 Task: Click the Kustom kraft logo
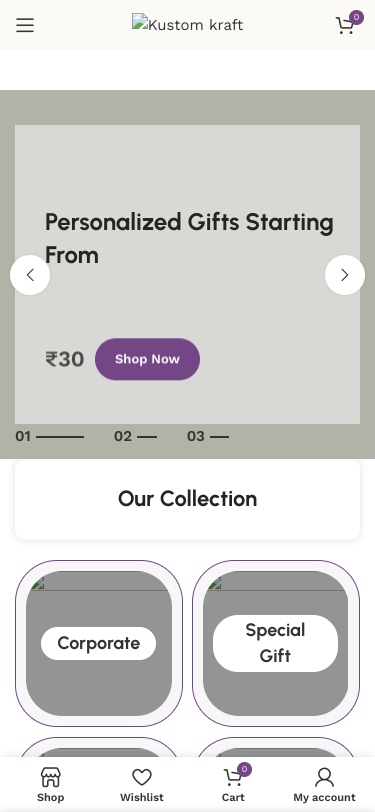pyautogui.click(x=188, y=24)
